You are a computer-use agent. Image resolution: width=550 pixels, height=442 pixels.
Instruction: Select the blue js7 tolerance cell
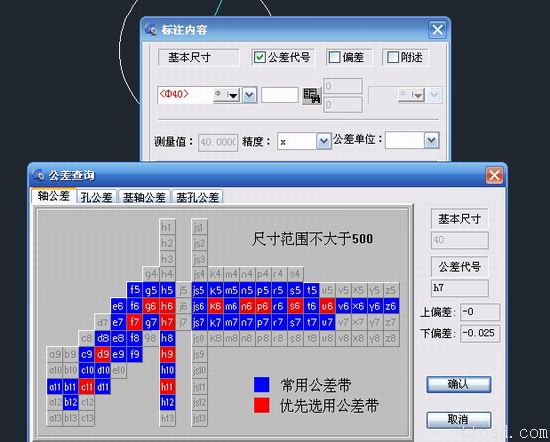click(199, 322)
